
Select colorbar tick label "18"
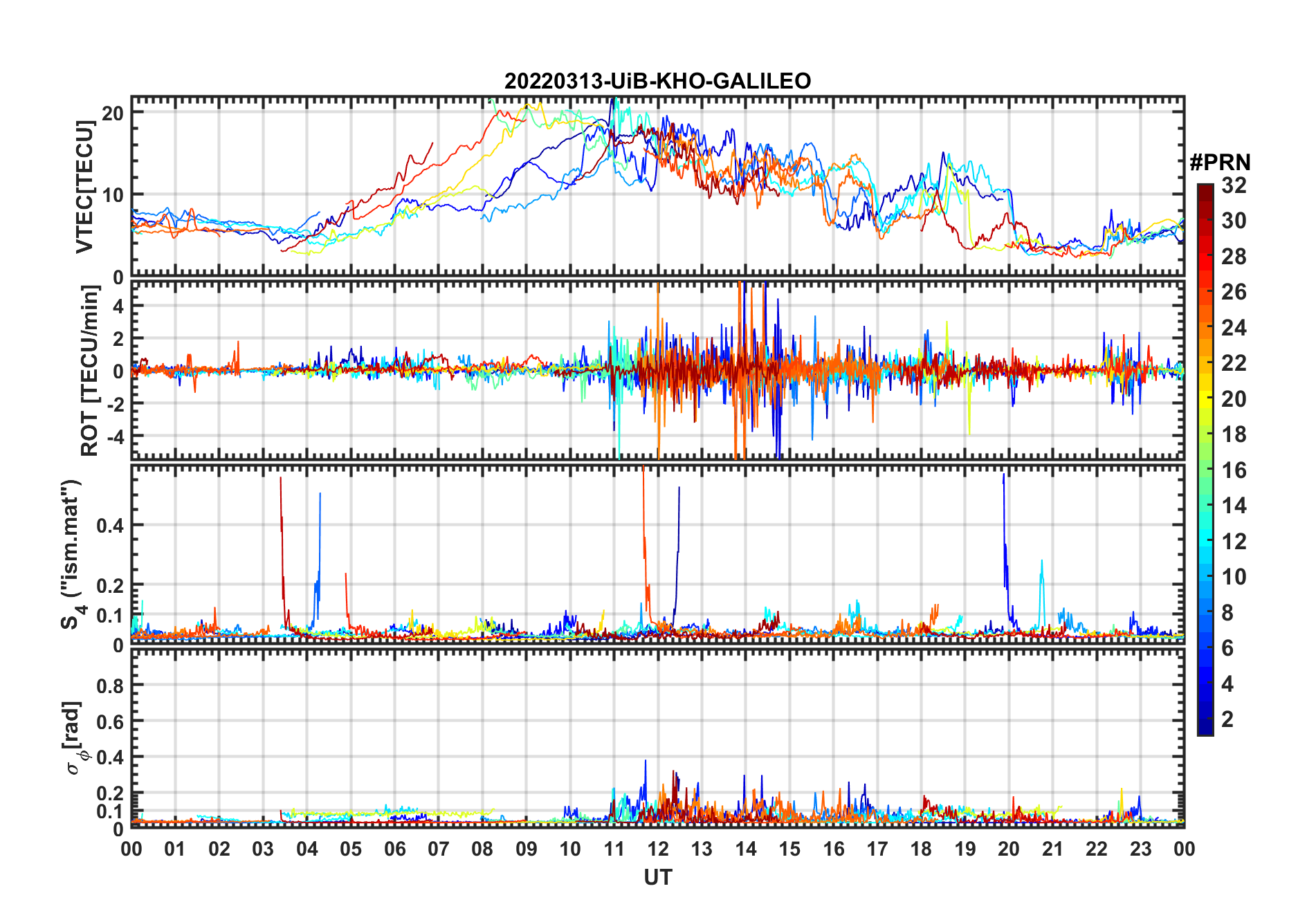pos(1234,434)
